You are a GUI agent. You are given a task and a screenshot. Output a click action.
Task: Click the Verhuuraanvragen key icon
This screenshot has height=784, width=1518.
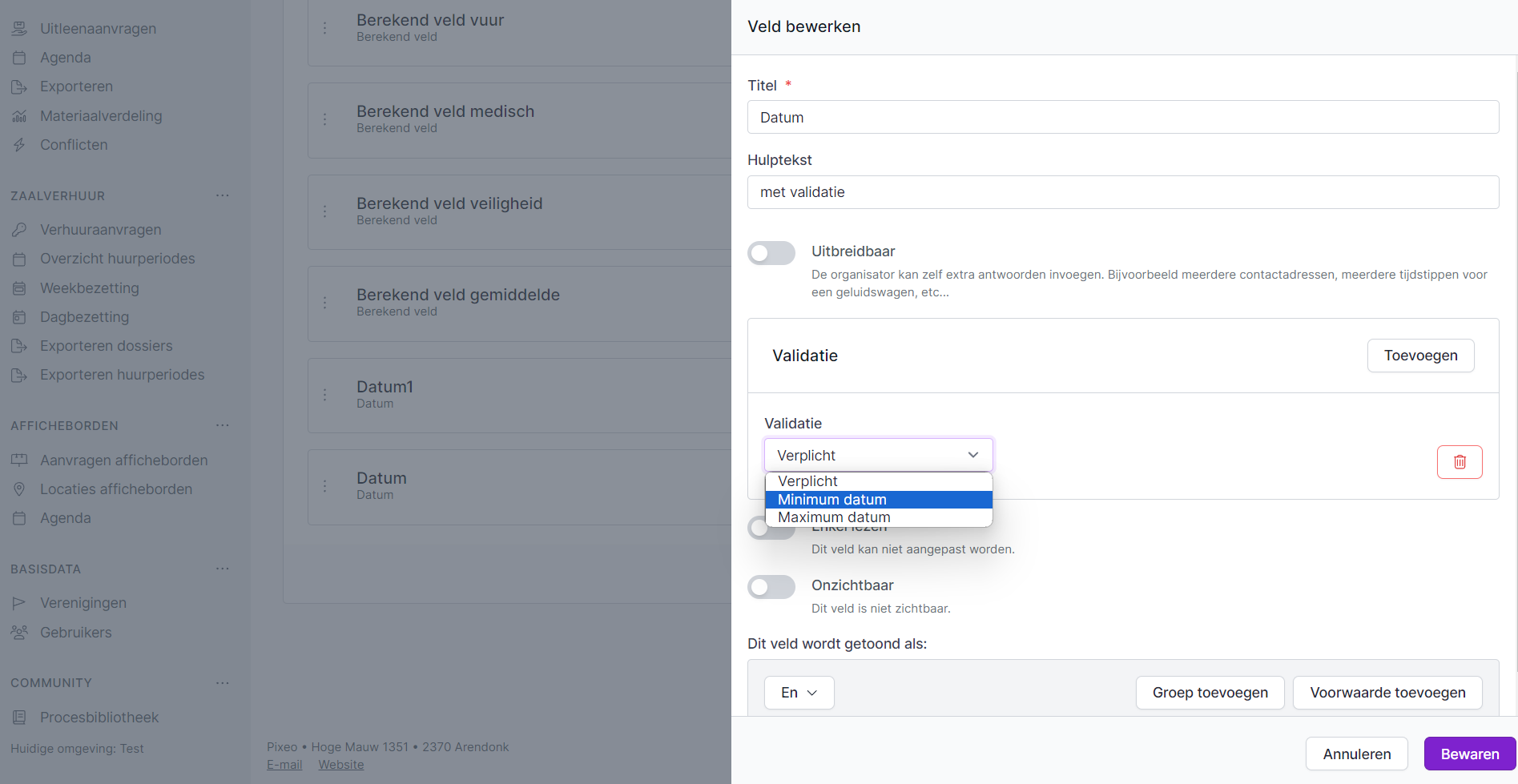[19, 230]
